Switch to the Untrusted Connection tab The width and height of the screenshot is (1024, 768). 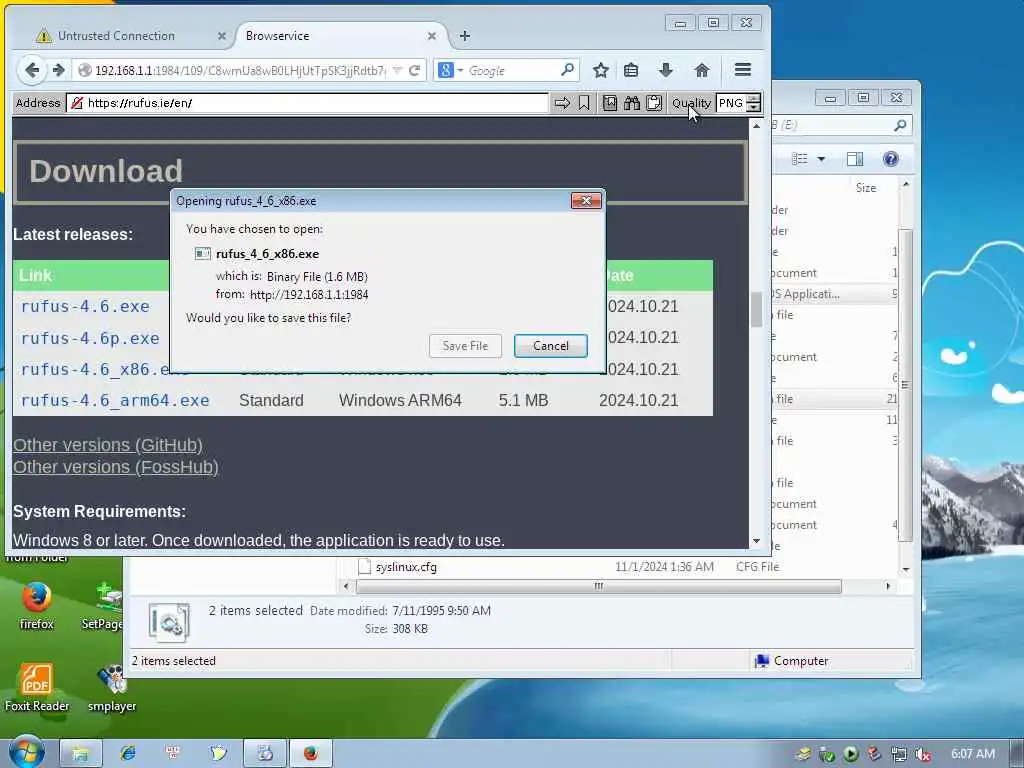point(116,36)
